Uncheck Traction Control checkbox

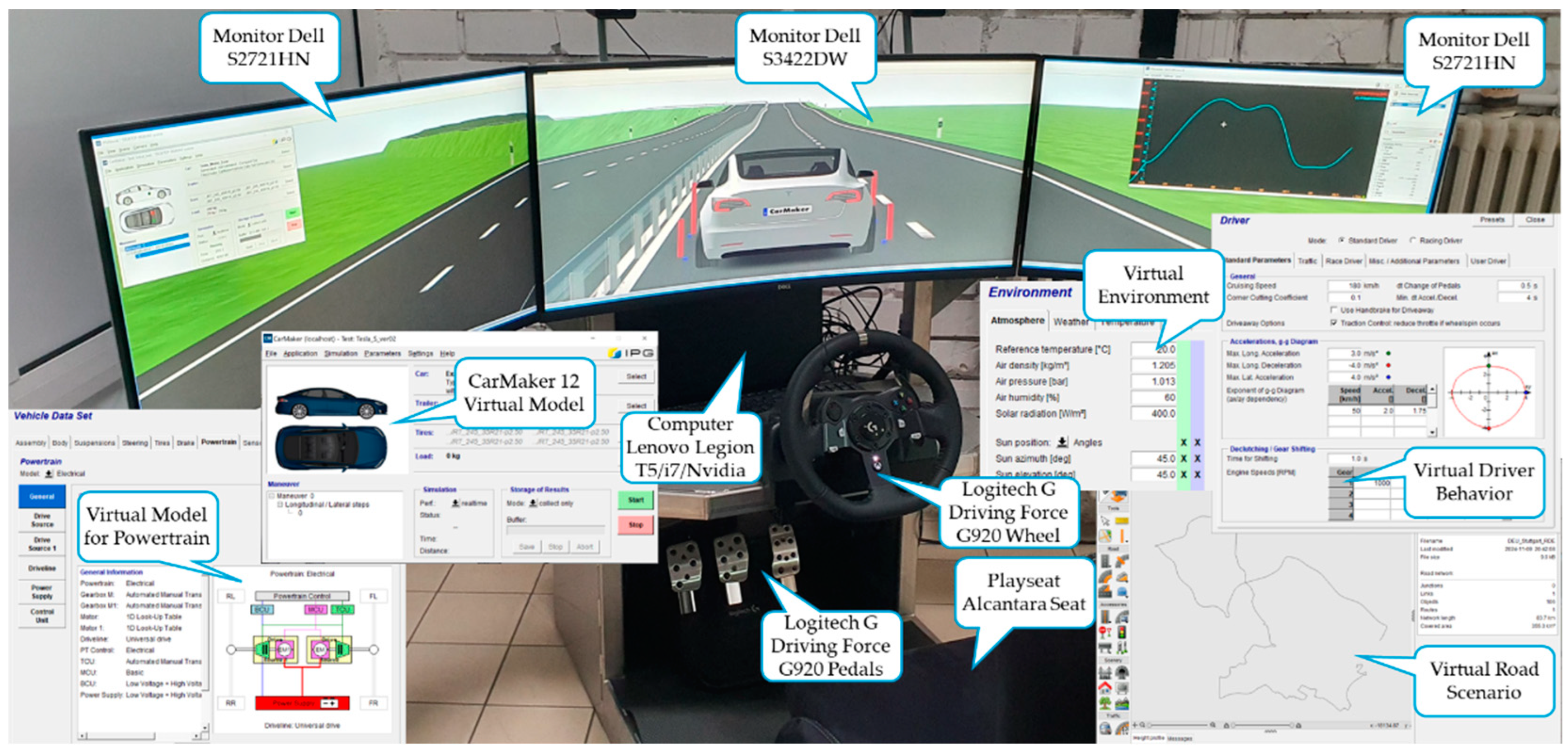pyautogui.click(x=1334, y=323)
